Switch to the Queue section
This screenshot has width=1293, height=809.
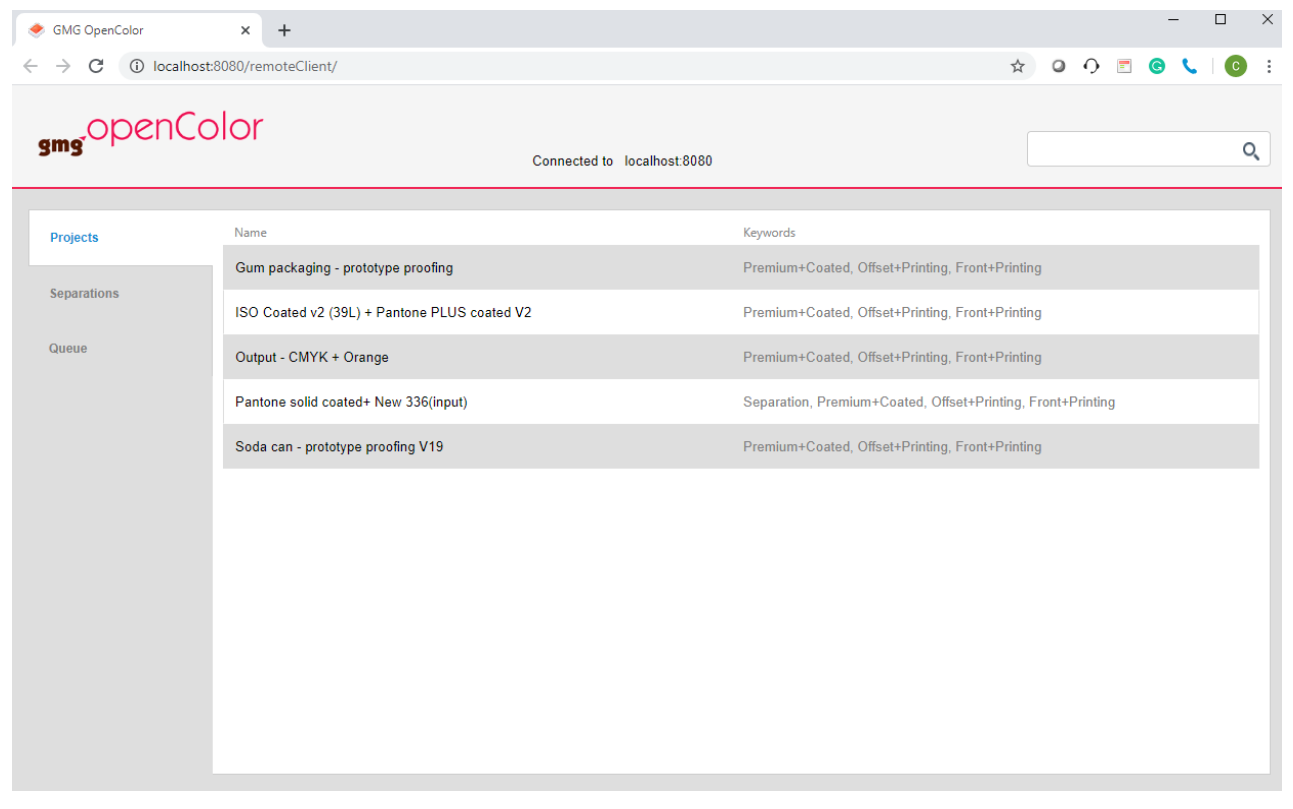coord(68,348)
